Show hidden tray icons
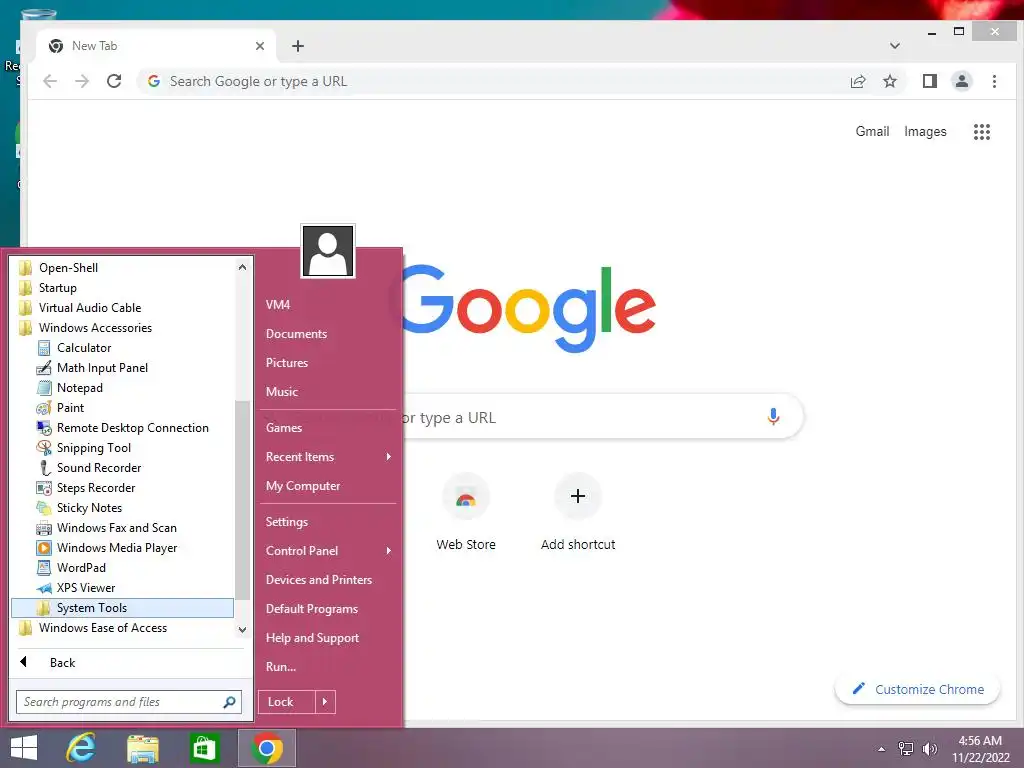Image resolution: width=1024 pixels, height=768 pixels. pyautogui.click(x=882, y=749)
